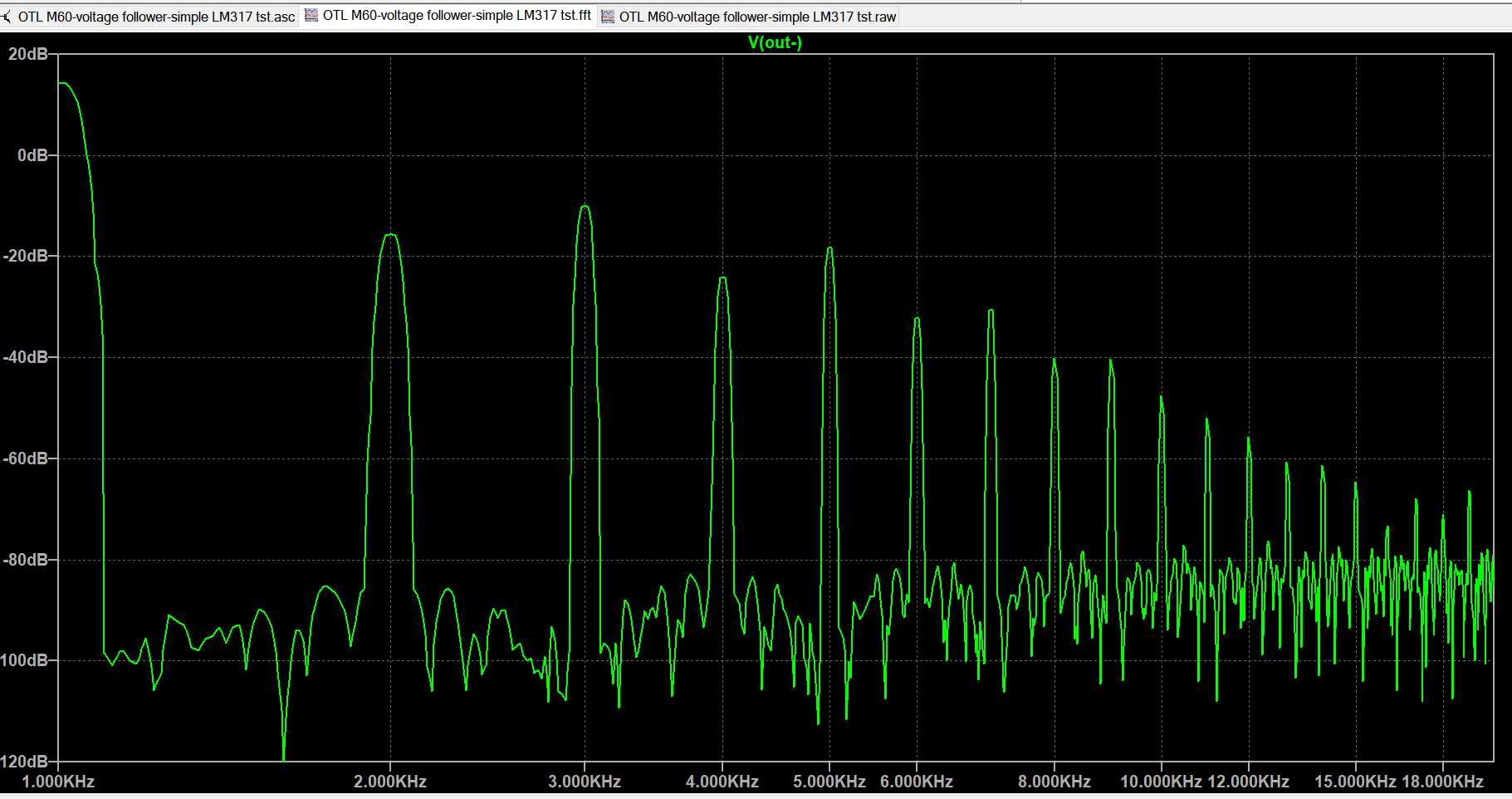This screenshot has width=1512, height=799.
Task: Click the 1.000KHz frequency axis label
Action: (58, 782)
